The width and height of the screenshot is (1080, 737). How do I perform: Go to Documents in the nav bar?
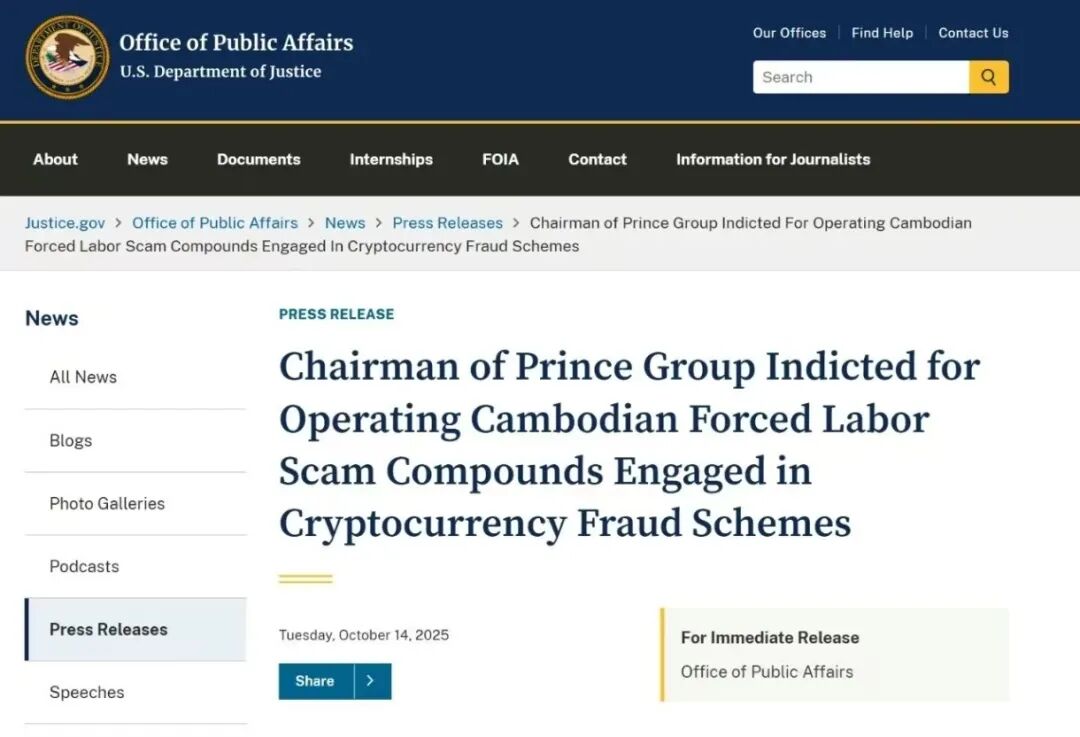[258, 159]
